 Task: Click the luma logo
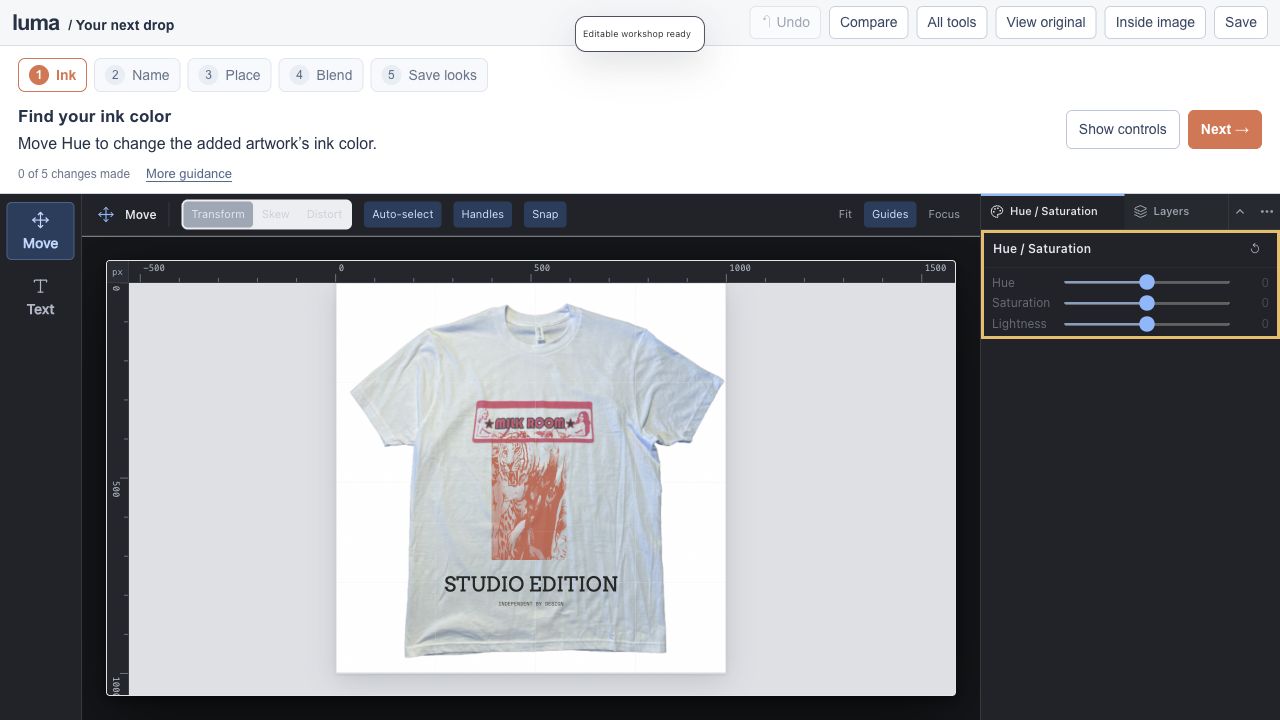coord(36,22)
